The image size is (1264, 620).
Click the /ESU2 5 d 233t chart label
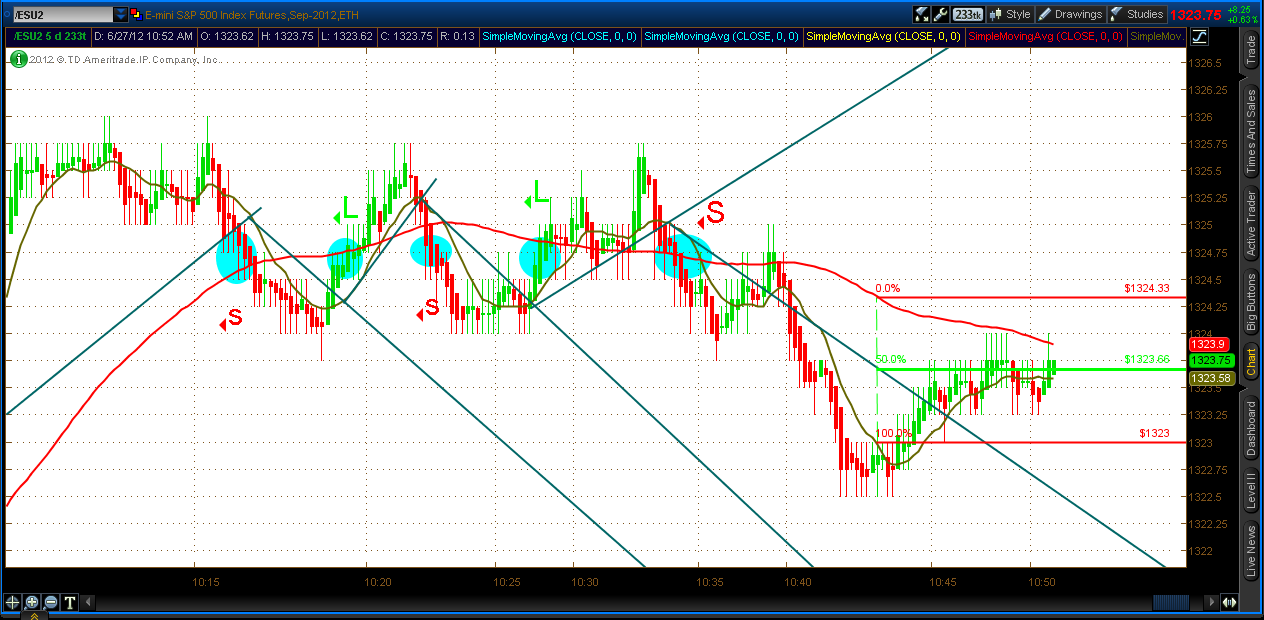[x=48, y=36]
